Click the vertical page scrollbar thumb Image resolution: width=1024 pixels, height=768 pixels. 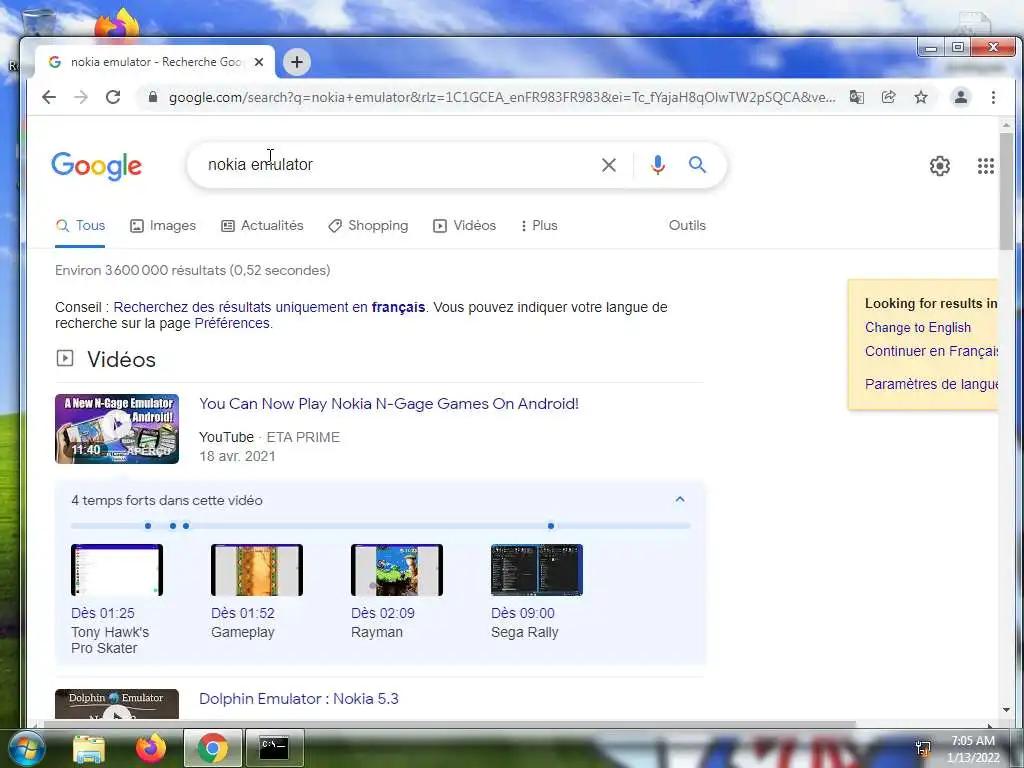tap(1006, 191)
